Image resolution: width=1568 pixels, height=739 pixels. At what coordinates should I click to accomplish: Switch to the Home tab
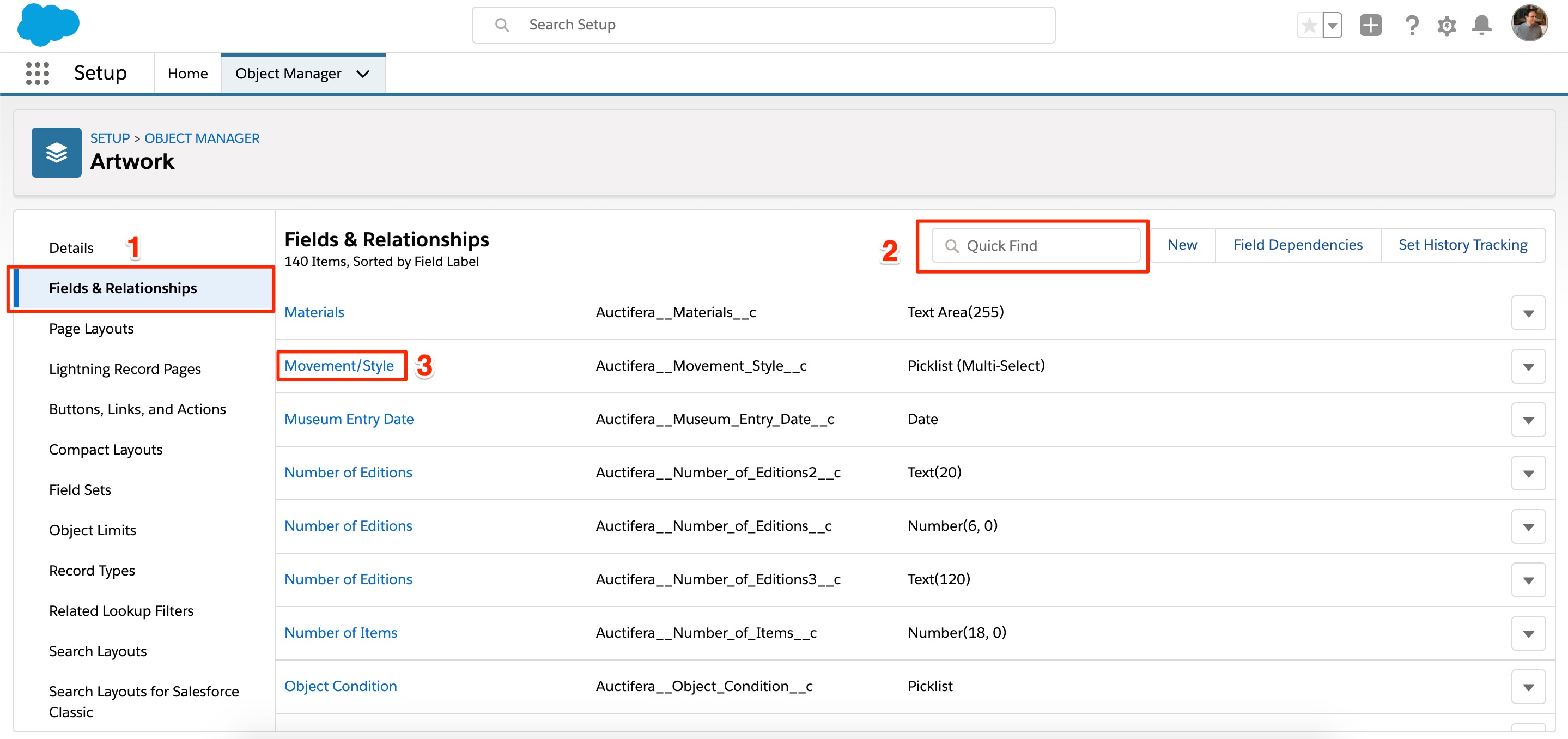tap(187, 72)
